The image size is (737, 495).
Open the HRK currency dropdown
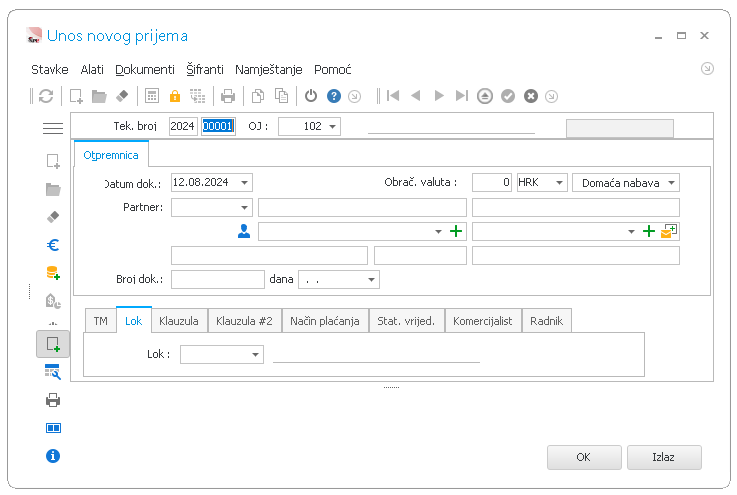tap(559, 182)
